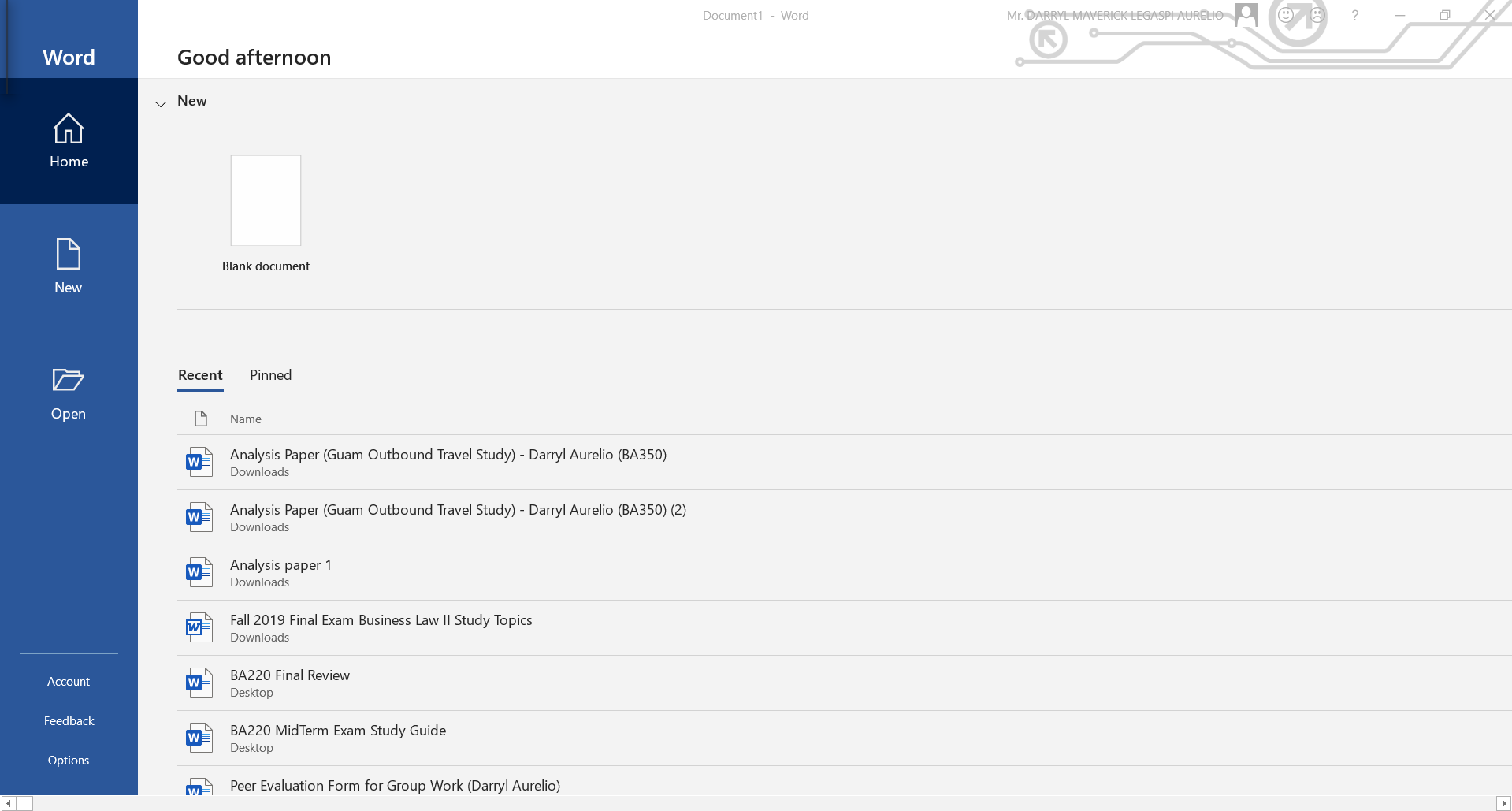Collapse the New section chevron
Image resolution: width=1512 pixels, height=811 pixels.
[x=161, y=103]
